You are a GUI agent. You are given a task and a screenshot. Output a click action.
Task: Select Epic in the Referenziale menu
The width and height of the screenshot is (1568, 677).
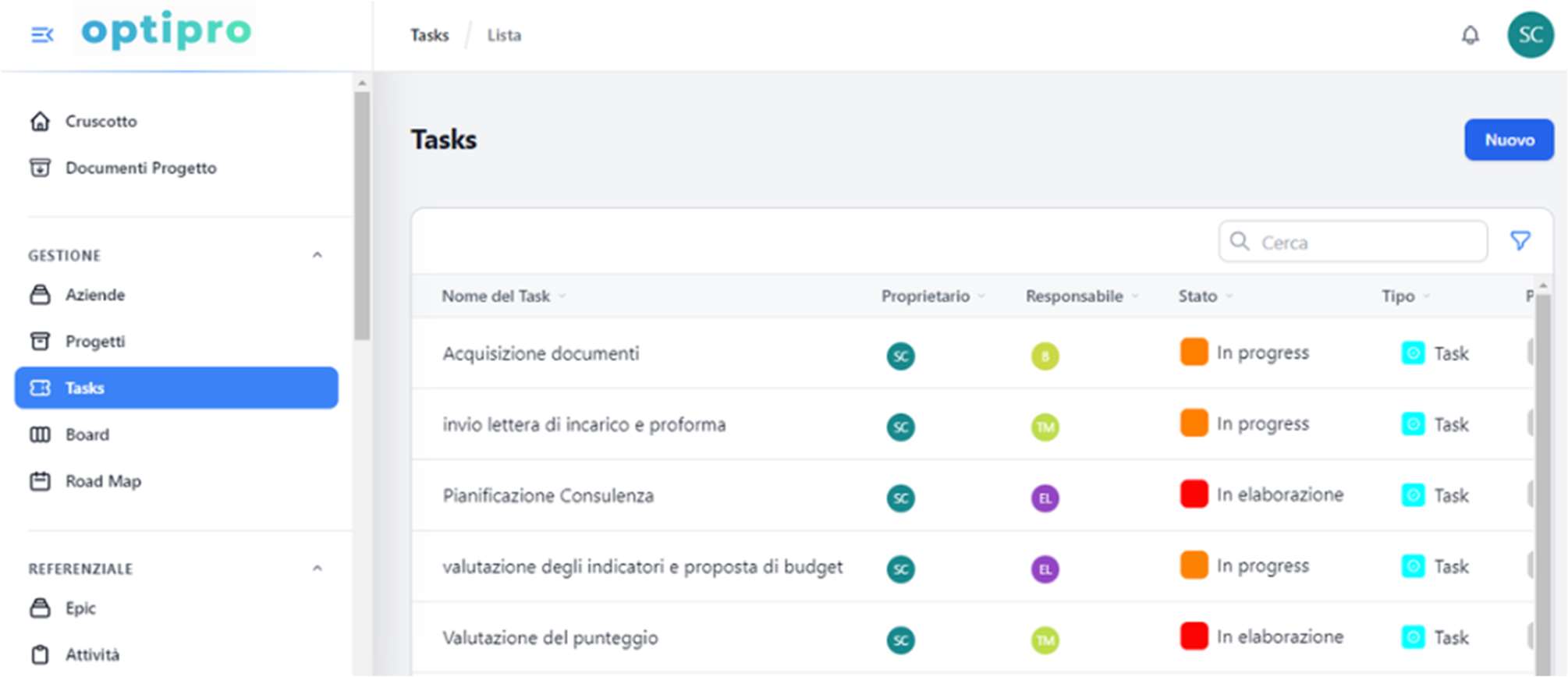click(x=80, y=608)
